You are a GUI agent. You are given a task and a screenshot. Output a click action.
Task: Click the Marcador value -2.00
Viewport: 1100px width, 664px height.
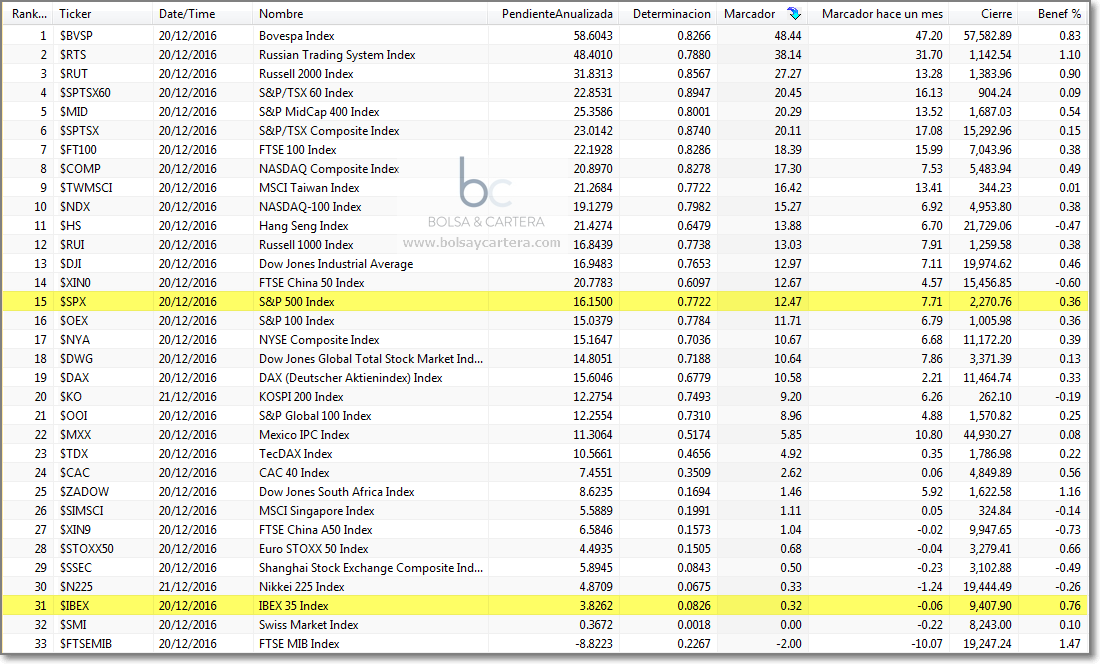[x=790, y=643]
